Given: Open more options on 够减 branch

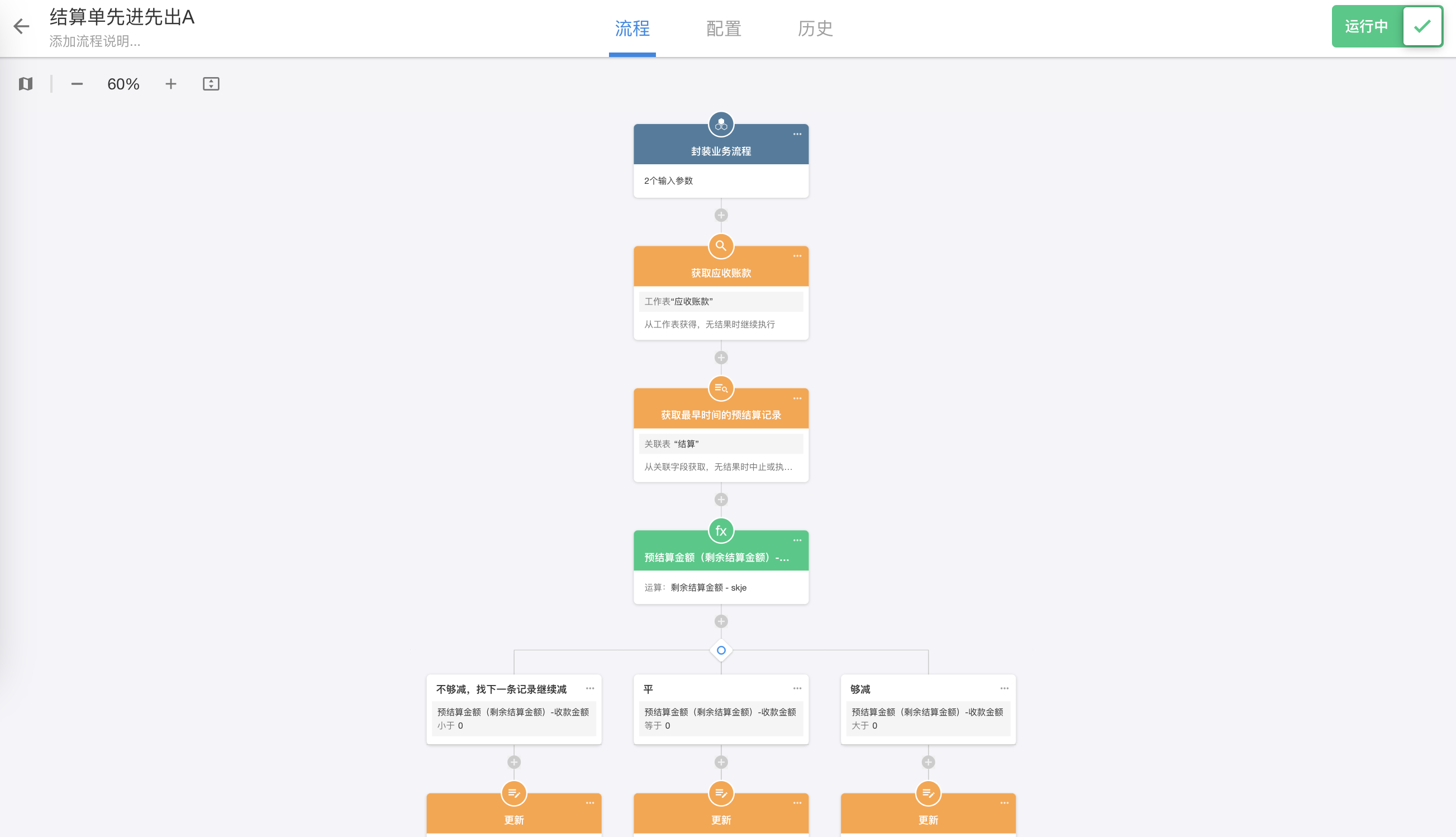Looking at the screenshot, I should pyautogui.click(x=1003, y=688).
